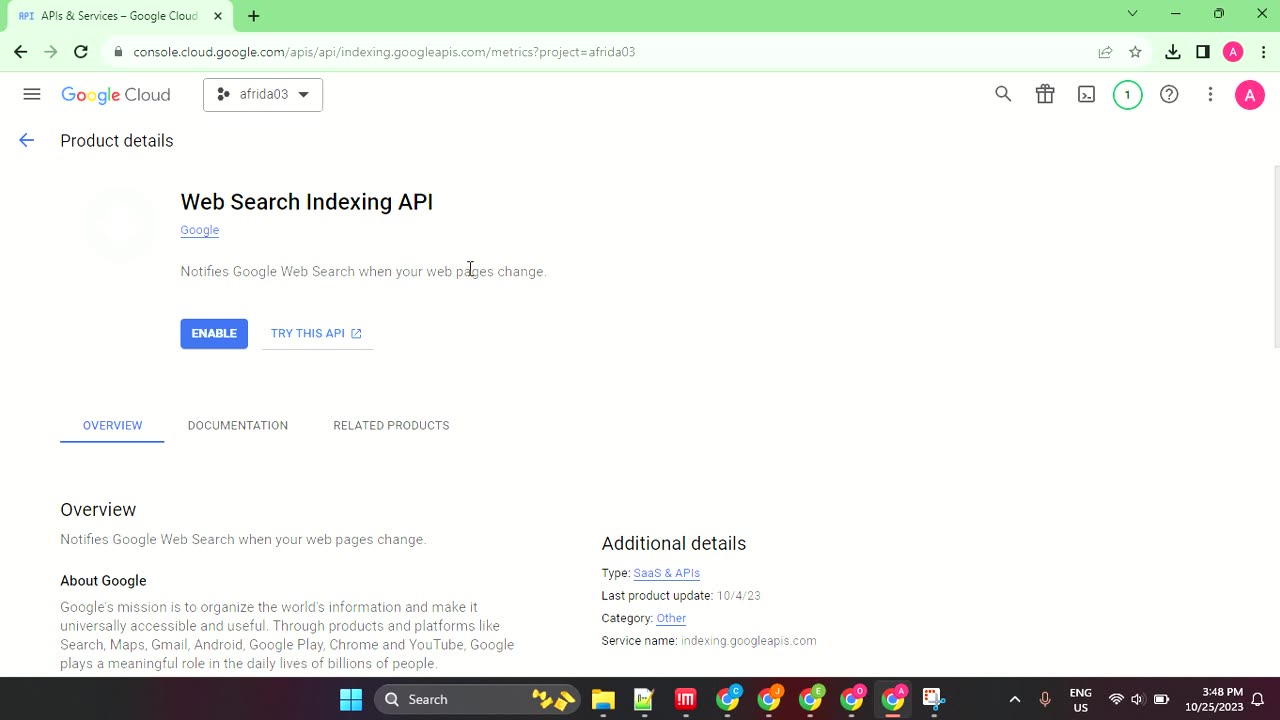1280x720 pixels.
Task: Open the console settings three-dot menu
Action: coord(1210,94)
